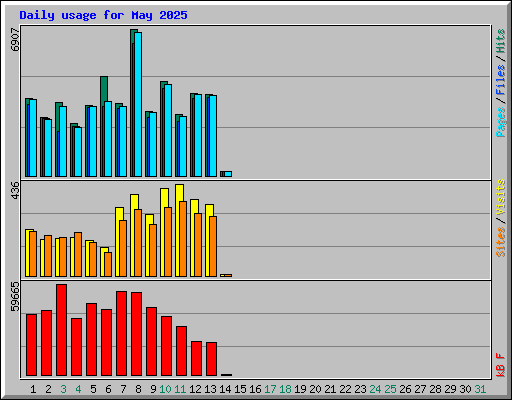
Task: Click the red KB bar for day 13
Action: tap(211, 359)
